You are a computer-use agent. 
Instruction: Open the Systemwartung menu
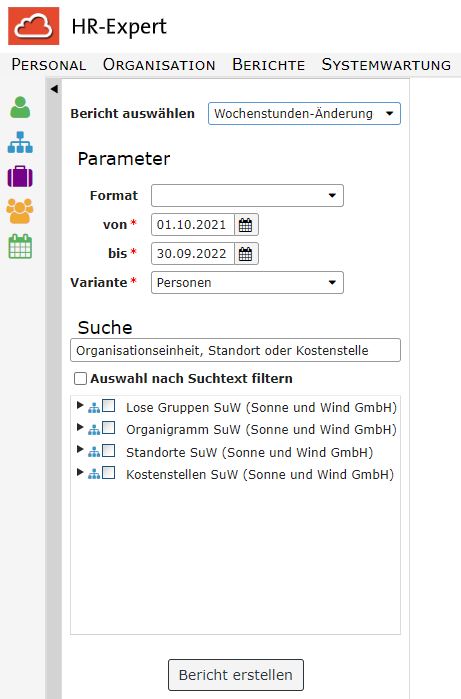click(386, 65)
